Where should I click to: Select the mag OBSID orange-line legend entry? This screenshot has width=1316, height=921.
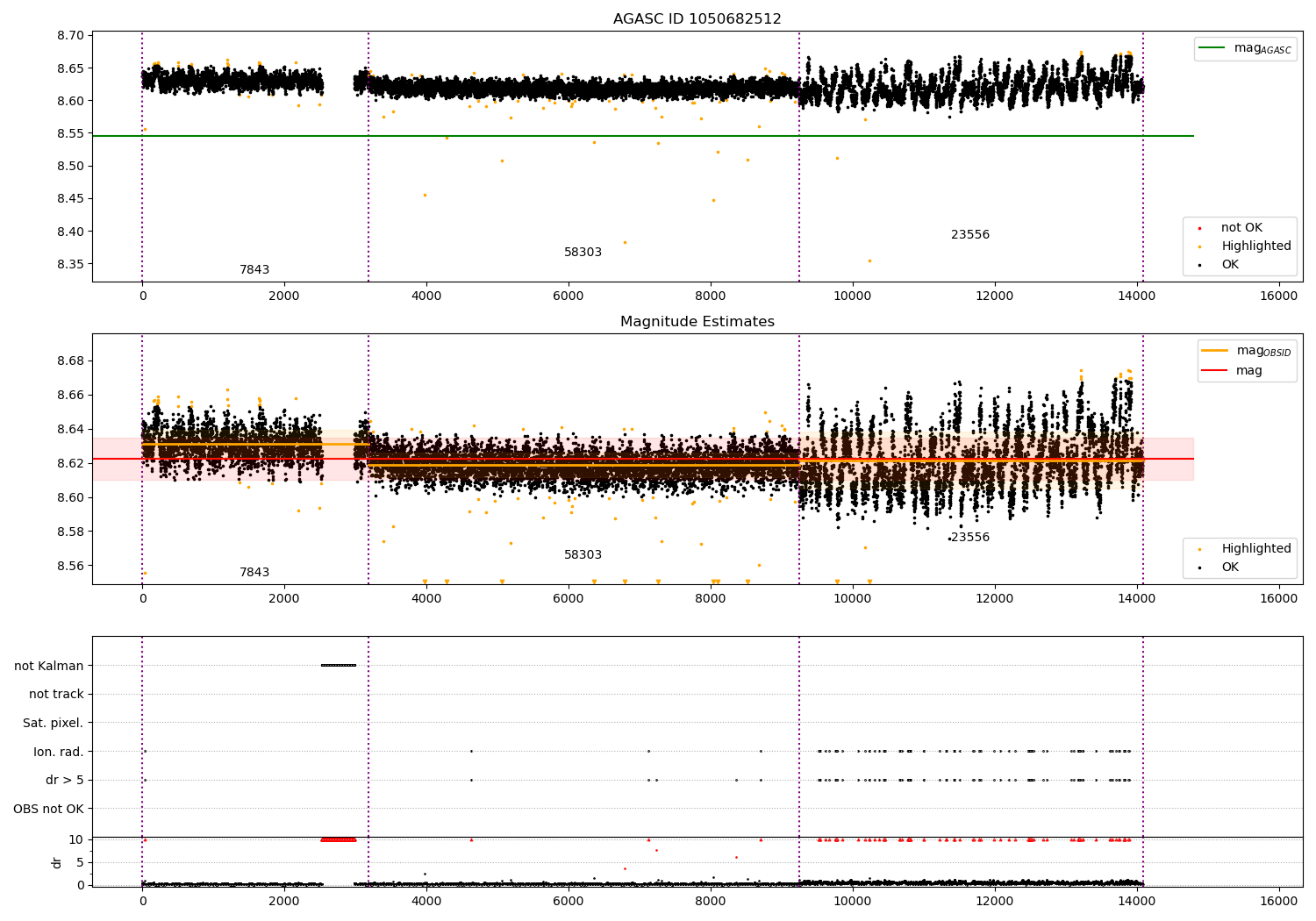(x=1245, y=351)
